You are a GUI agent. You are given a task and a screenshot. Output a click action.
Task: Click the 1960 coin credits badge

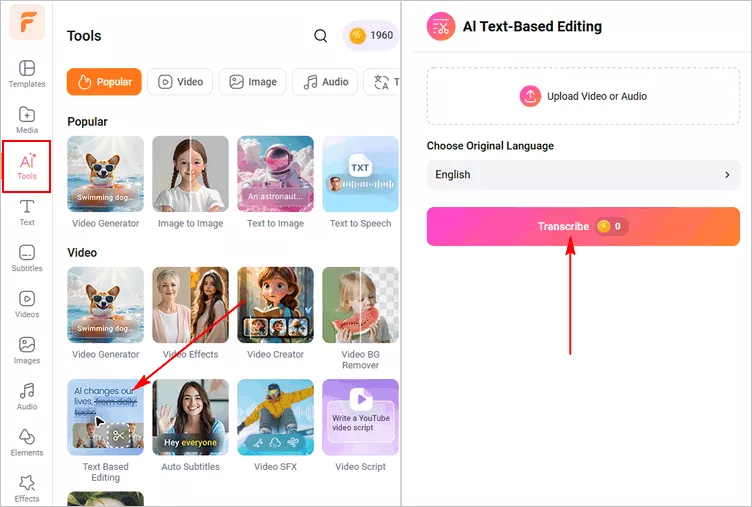coord(371,35)
